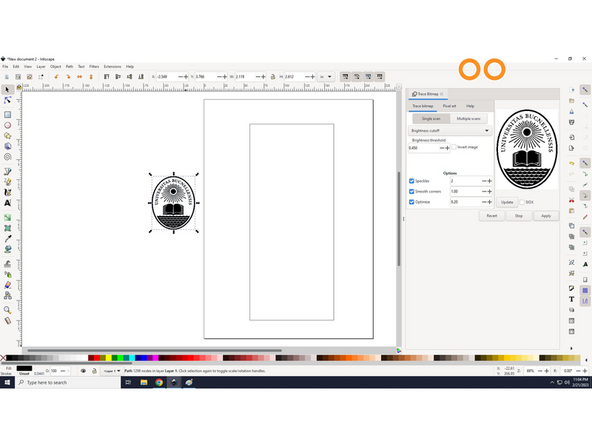Select the Tweak tool
592x444 pixels.
coord(7,264)
